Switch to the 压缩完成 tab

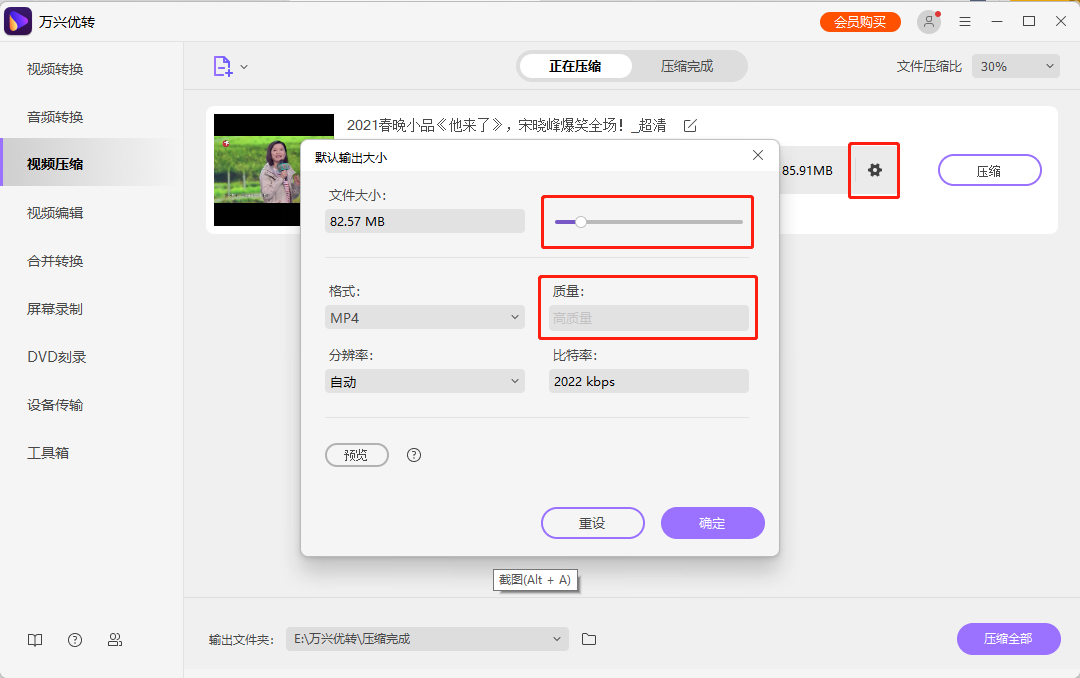tap(688, 65)
